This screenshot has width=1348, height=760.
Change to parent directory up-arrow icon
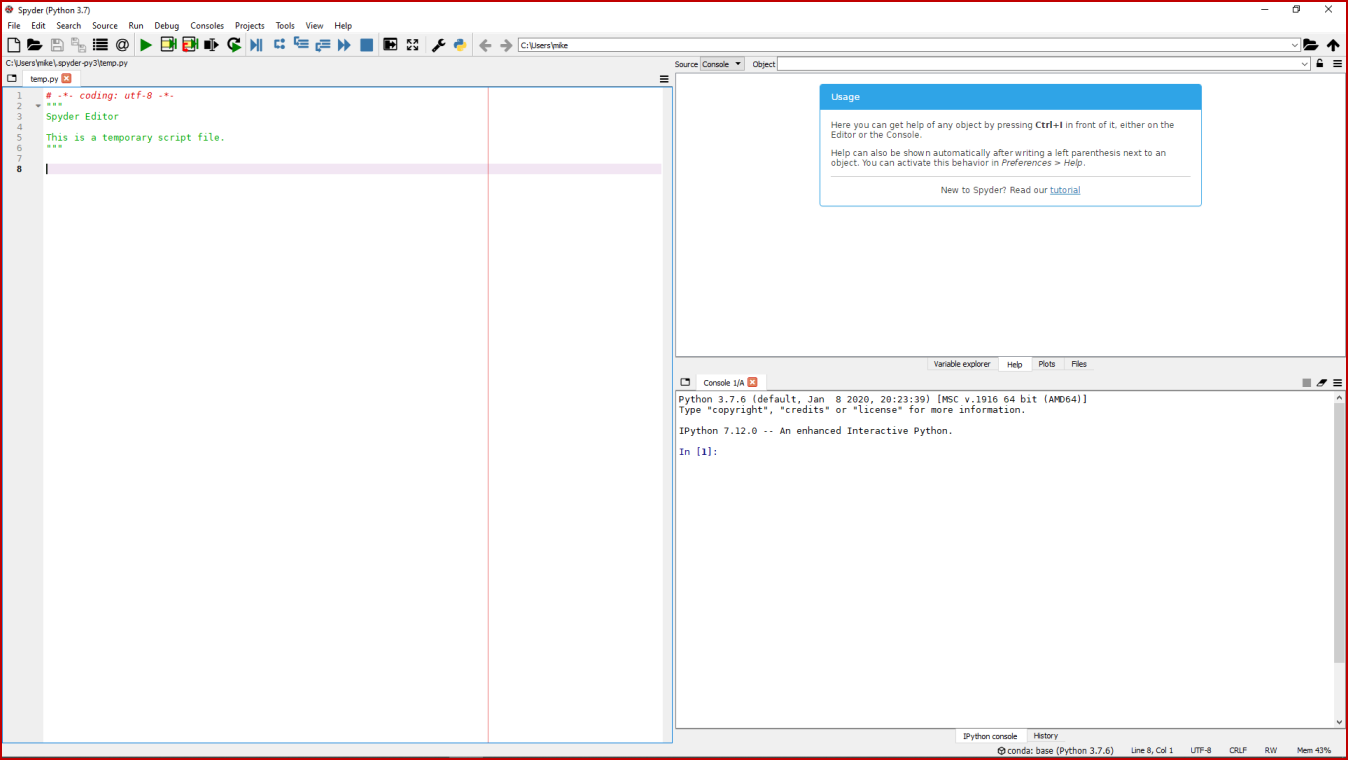pos(1333,45)
